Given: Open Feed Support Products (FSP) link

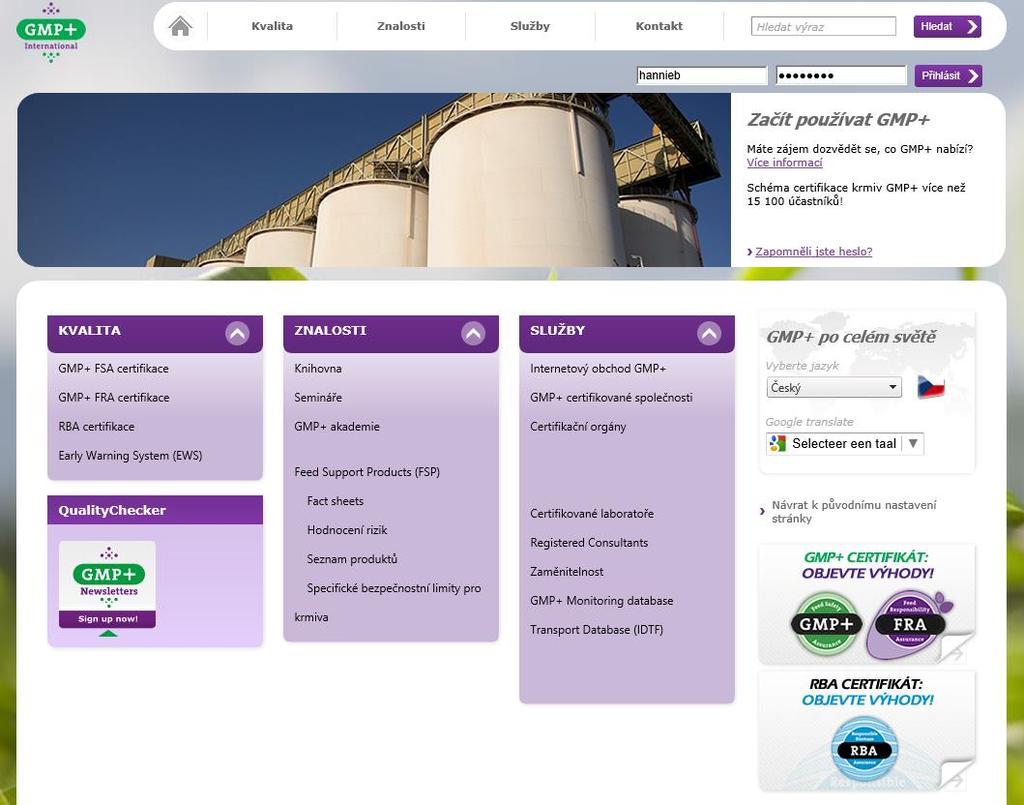Looking at the screenshot, I should click(367, 471).
